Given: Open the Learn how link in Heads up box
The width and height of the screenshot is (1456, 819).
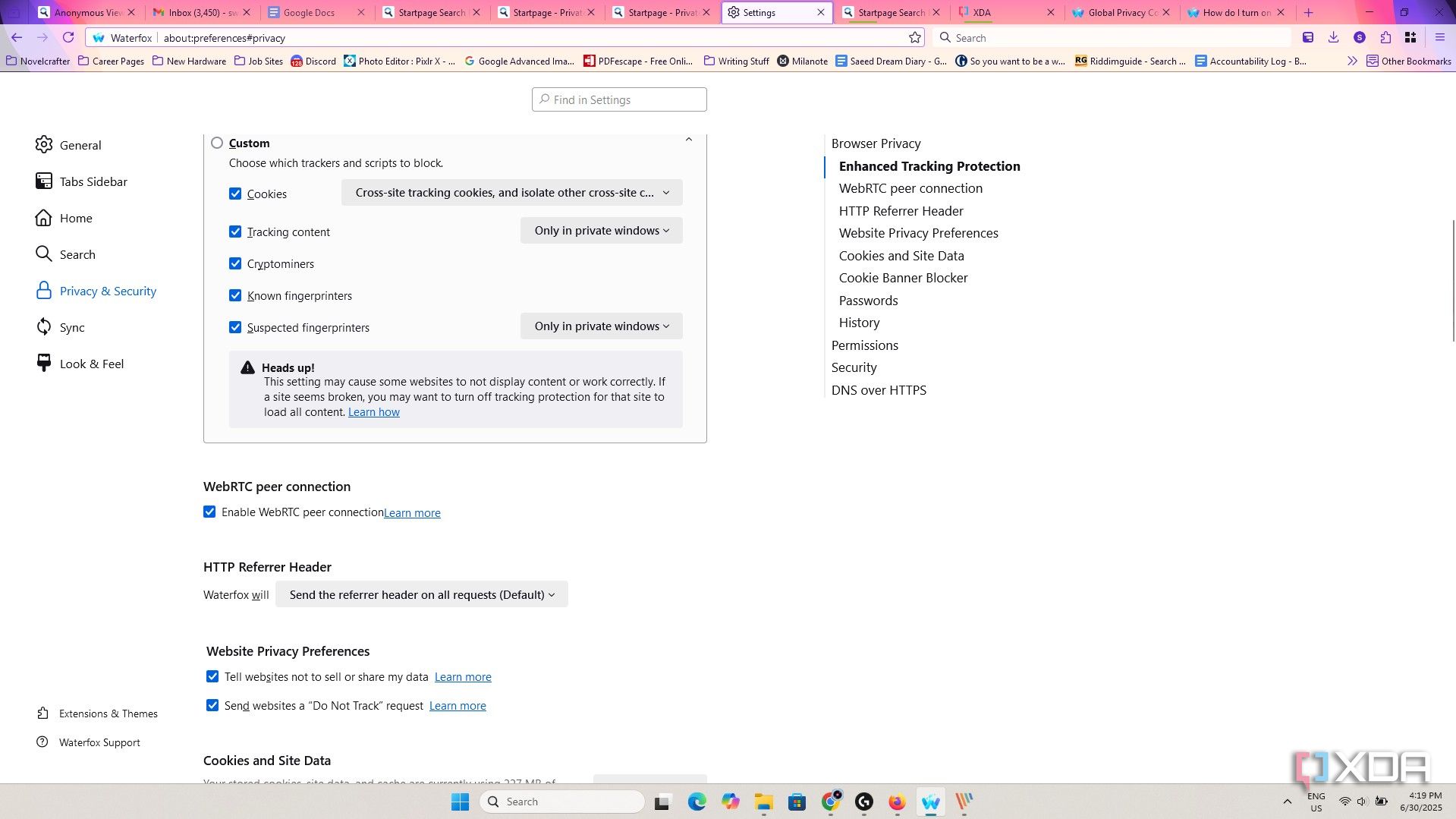Looking at the screenshot, I should coord(374,412).
